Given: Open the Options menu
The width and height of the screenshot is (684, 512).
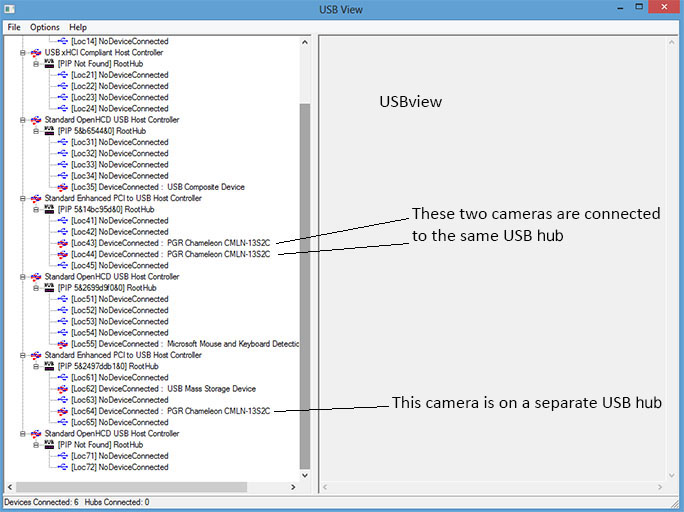Looking at the screenshot, I should click(44, 27).
